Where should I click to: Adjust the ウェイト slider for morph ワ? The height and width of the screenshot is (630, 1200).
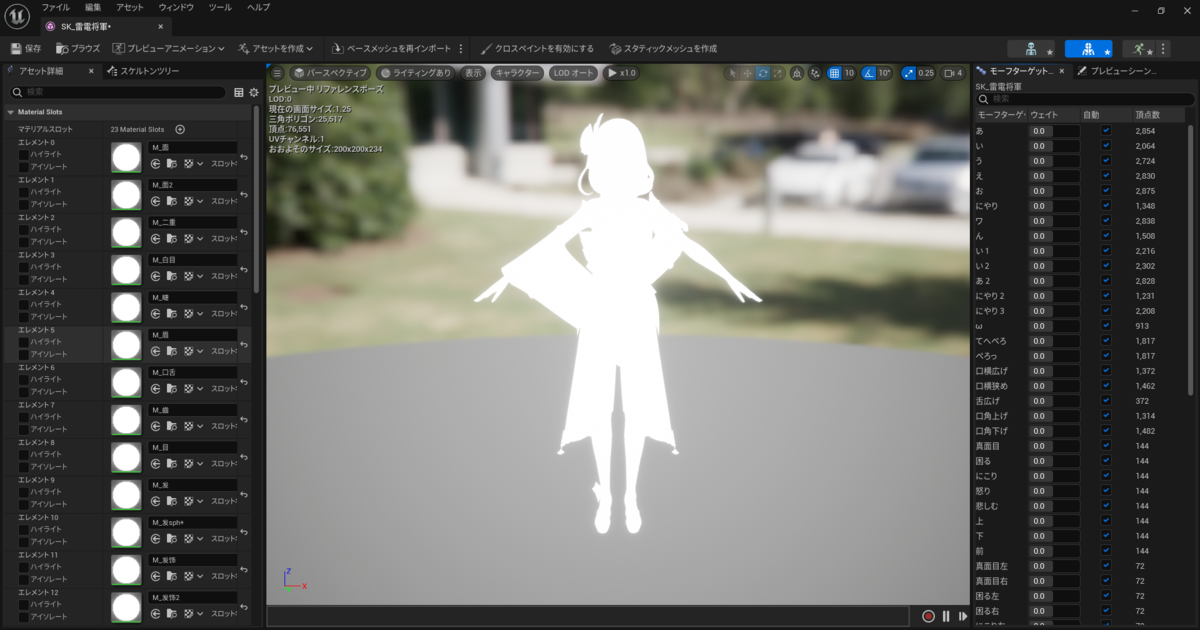[1054, 221]
